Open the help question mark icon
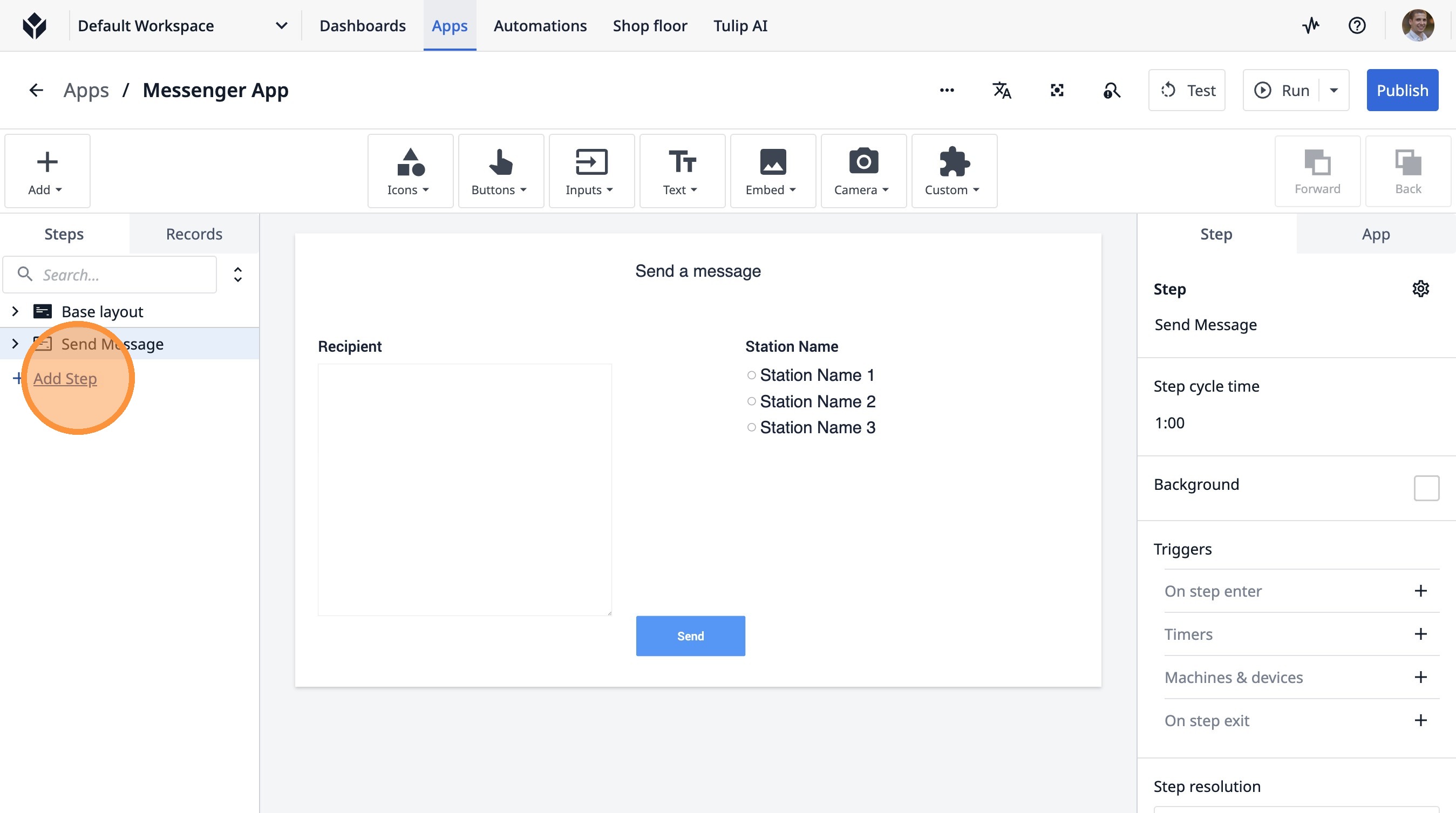 (x=1357, y=25)
